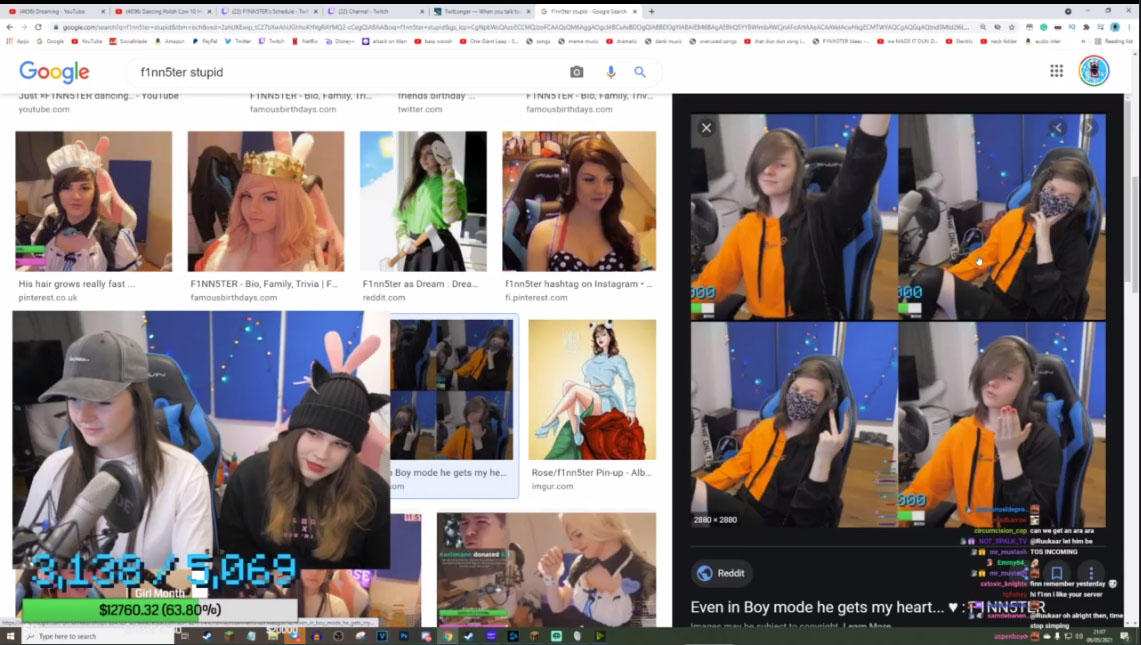Screen dimensions: 1141x645
Task: Close the image preview panel with X
Action: tap(706, 128)
